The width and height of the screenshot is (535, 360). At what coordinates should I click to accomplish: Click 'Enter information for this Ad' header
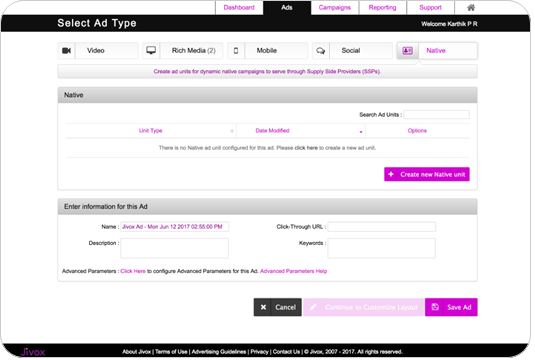(268, 207)
